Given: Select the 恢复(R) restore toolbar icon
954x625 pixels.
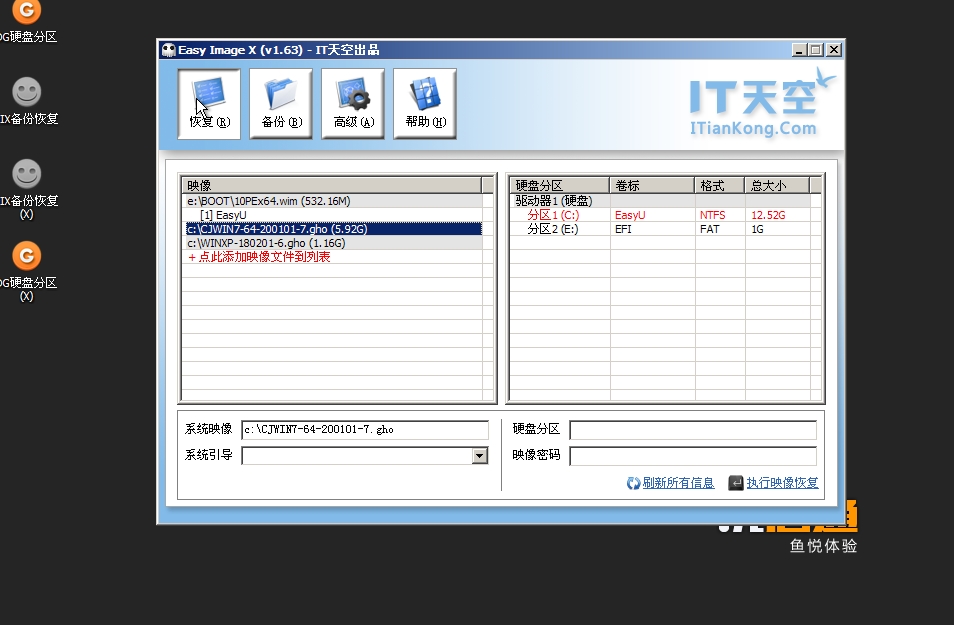Looking at the screenshot, I should tap(208, 100).
